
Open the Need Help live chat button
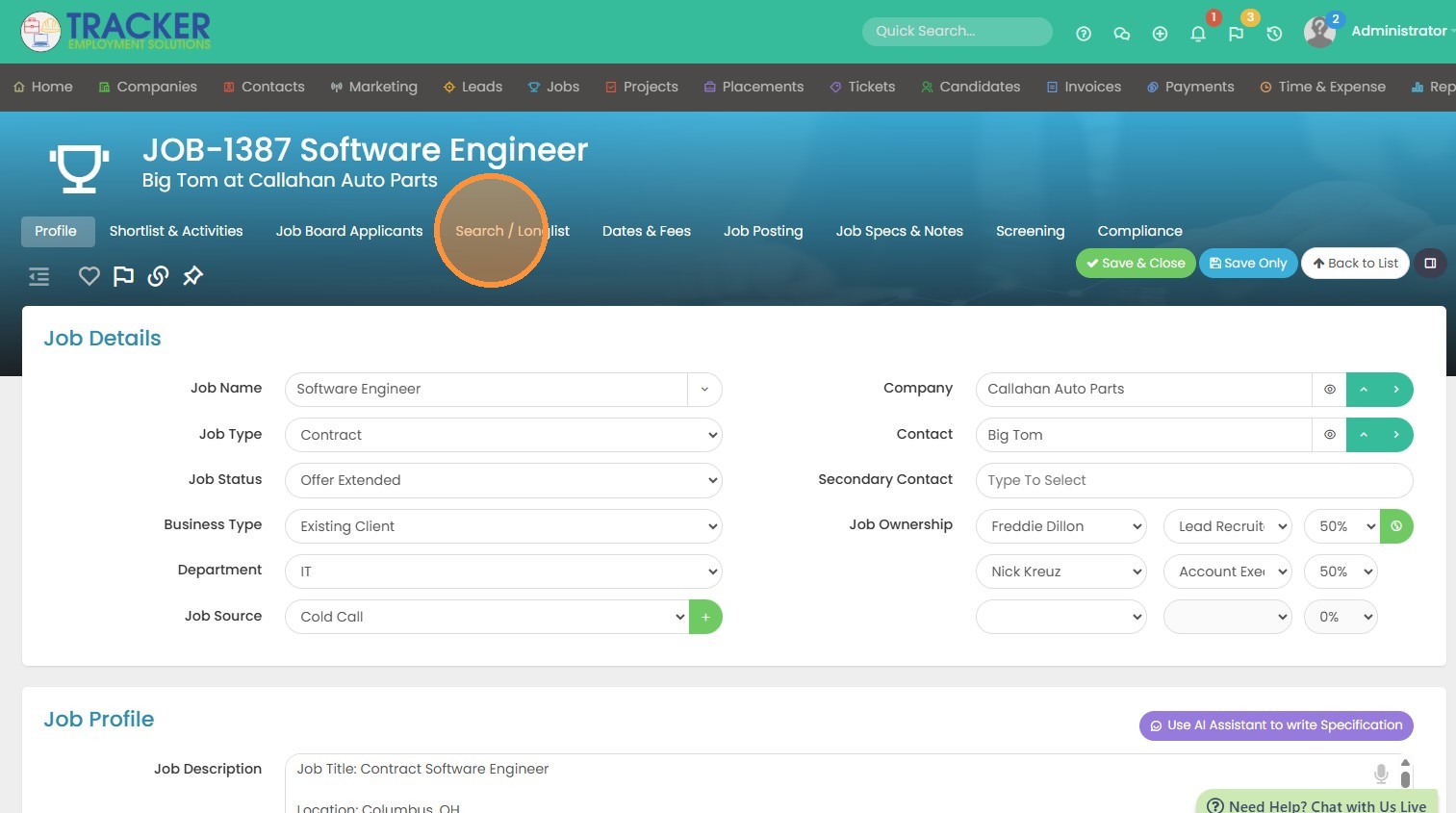1316,804
